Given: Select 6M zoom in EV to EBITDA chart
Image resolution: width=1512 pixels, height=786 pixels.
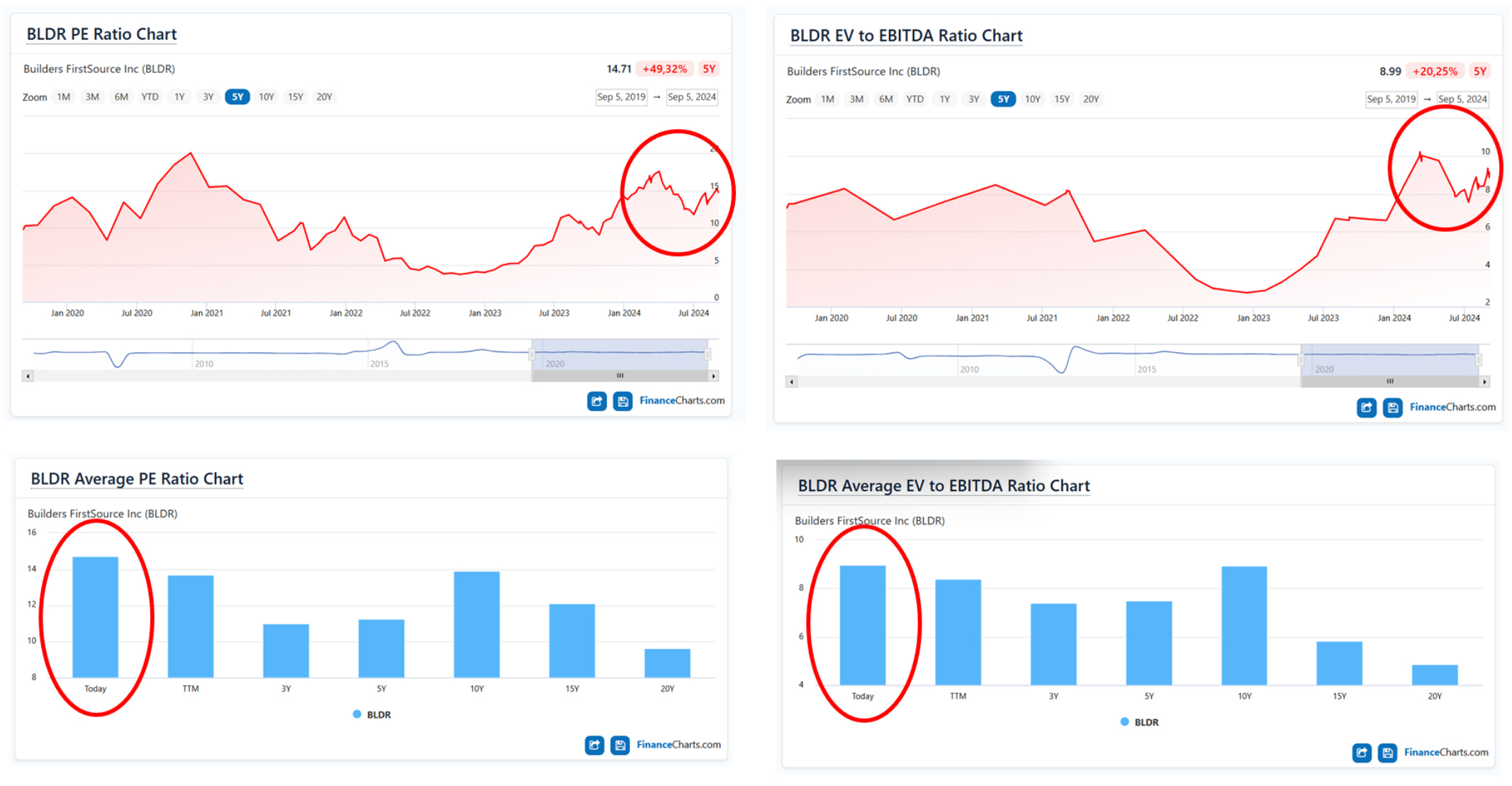Looking at the screenshot, I should (x=885, y=99).
